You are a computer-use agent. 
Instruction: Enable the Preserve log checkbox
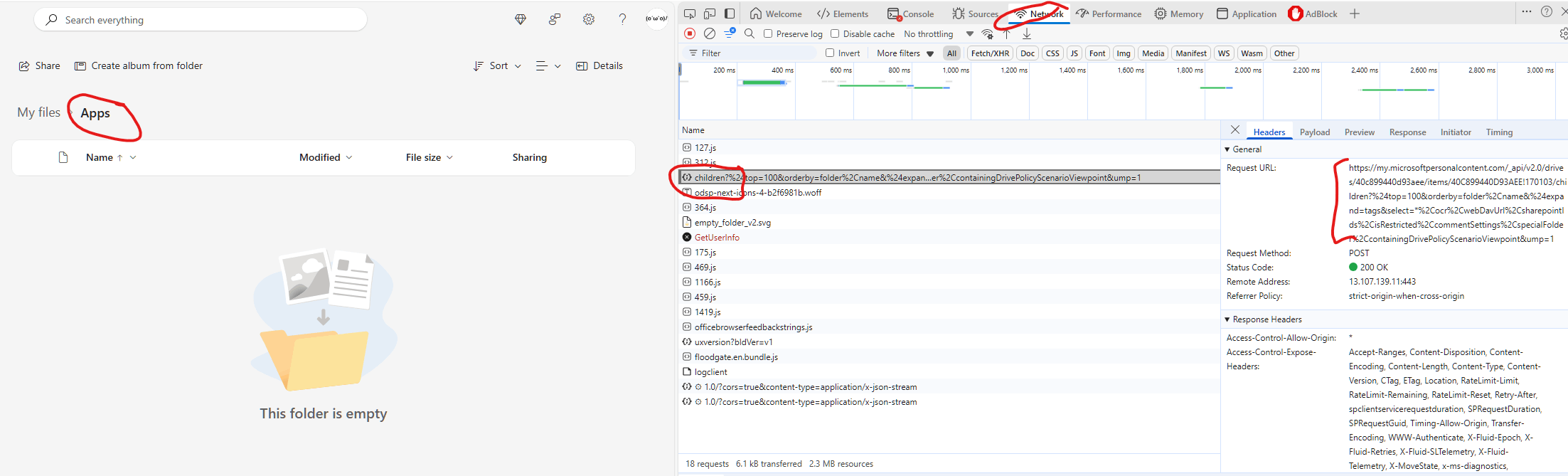tap(768, 33)
